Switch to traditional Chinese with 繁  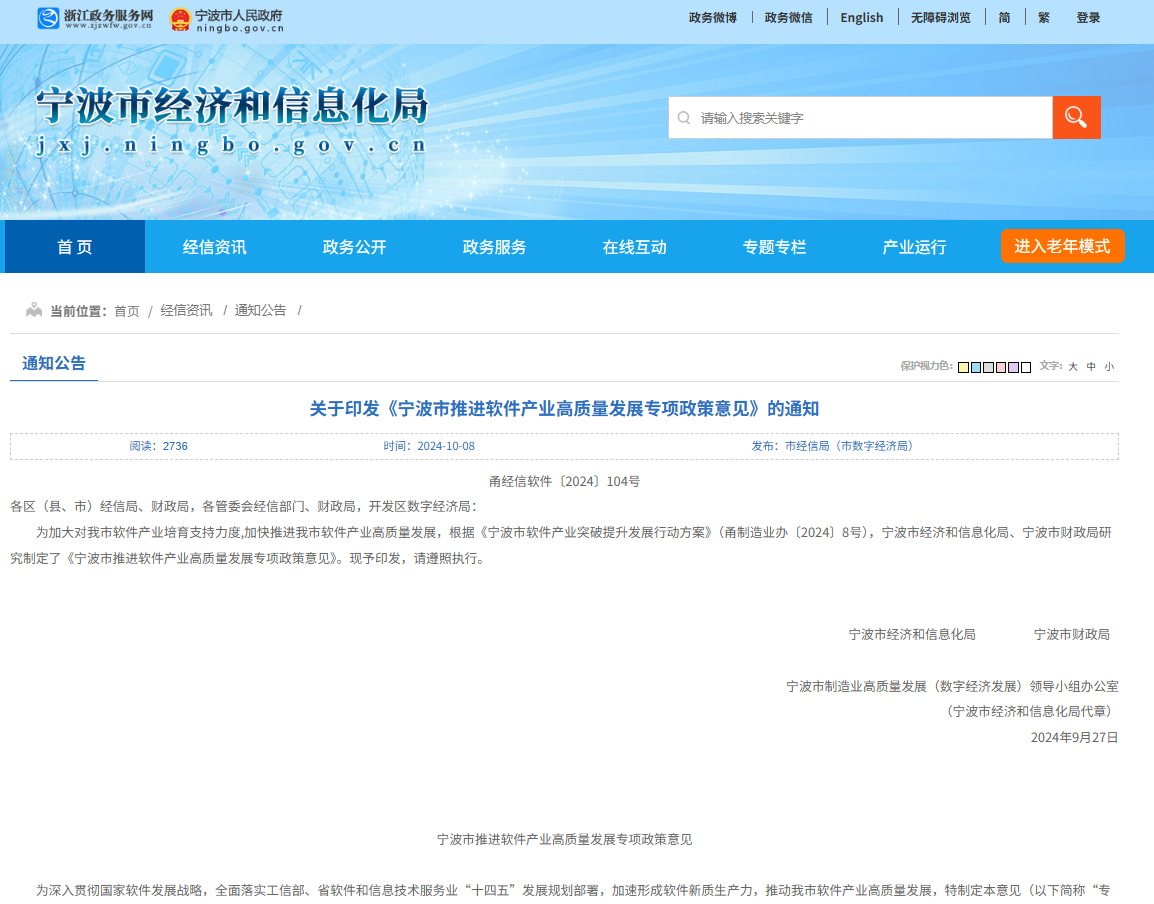[1043, 17]
